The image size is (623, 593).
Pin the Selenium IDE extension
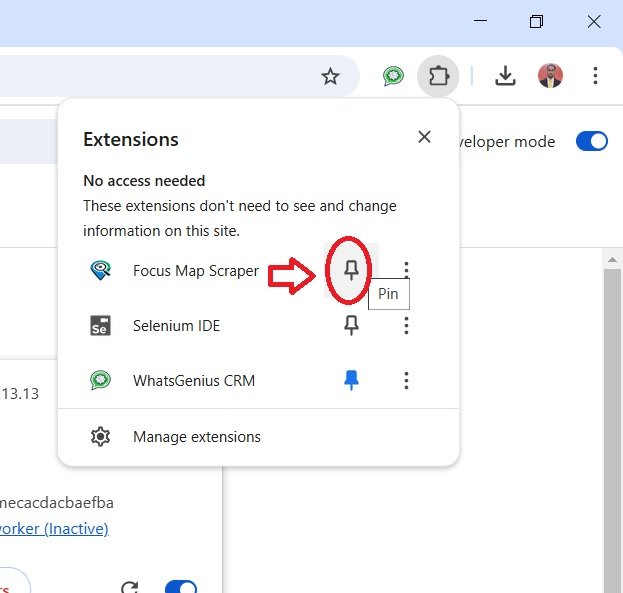pos(351,326)
